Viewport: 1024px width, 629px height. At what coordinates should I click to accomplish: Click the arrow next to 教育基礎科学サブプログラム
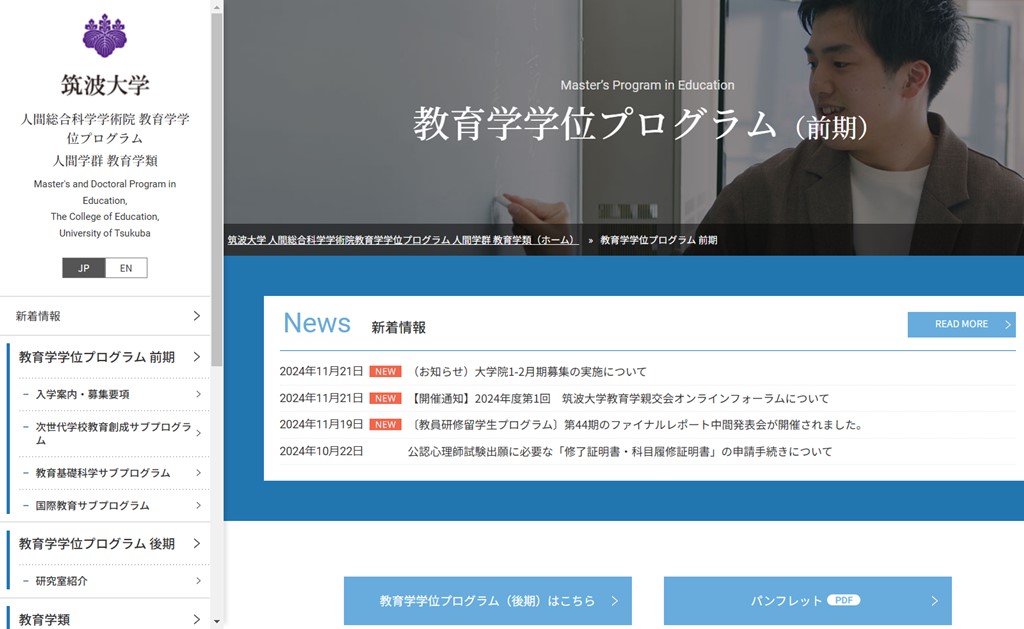tap(199, 472)
